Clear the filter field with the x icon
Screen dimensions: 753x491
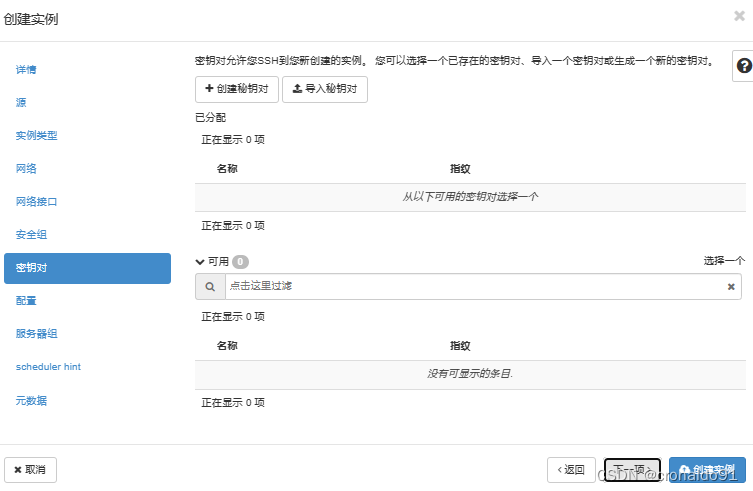[x=731, y=287]
